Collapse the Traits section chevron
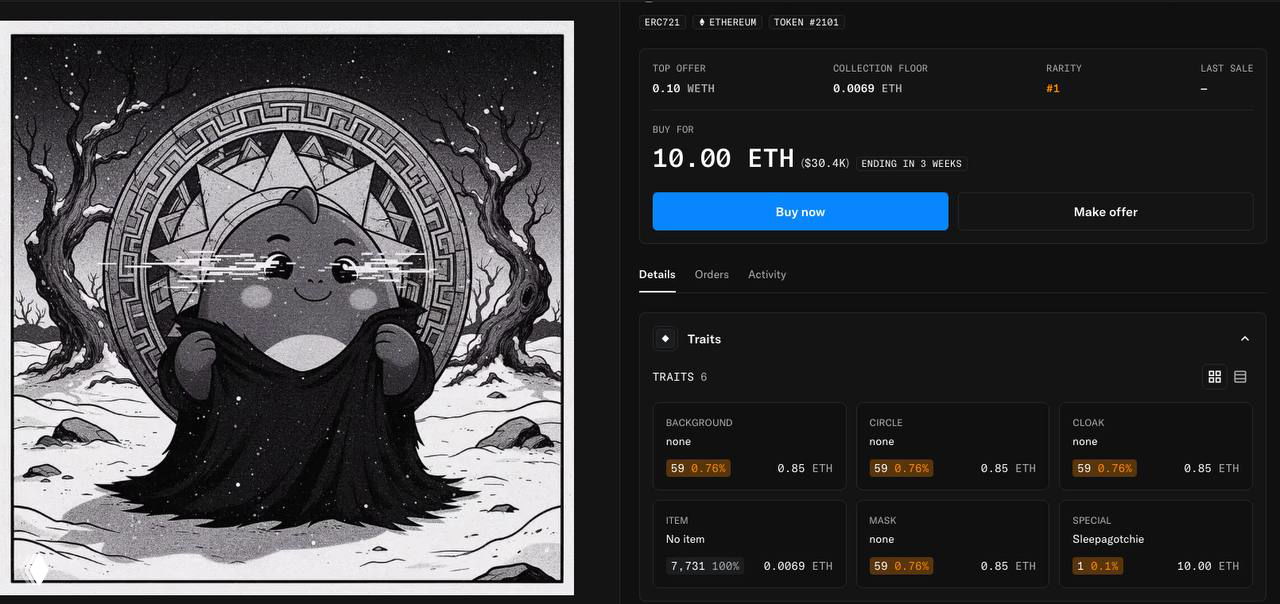This screenshot has height=604, width=1280. [1245, 339]
